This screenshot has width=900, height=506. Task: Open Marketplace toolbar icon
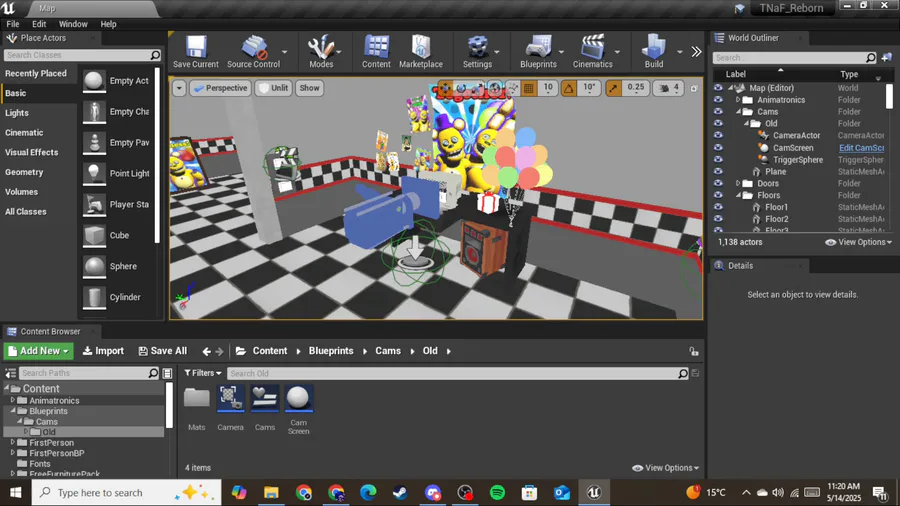pyautogui.click(x=421, y=51)
